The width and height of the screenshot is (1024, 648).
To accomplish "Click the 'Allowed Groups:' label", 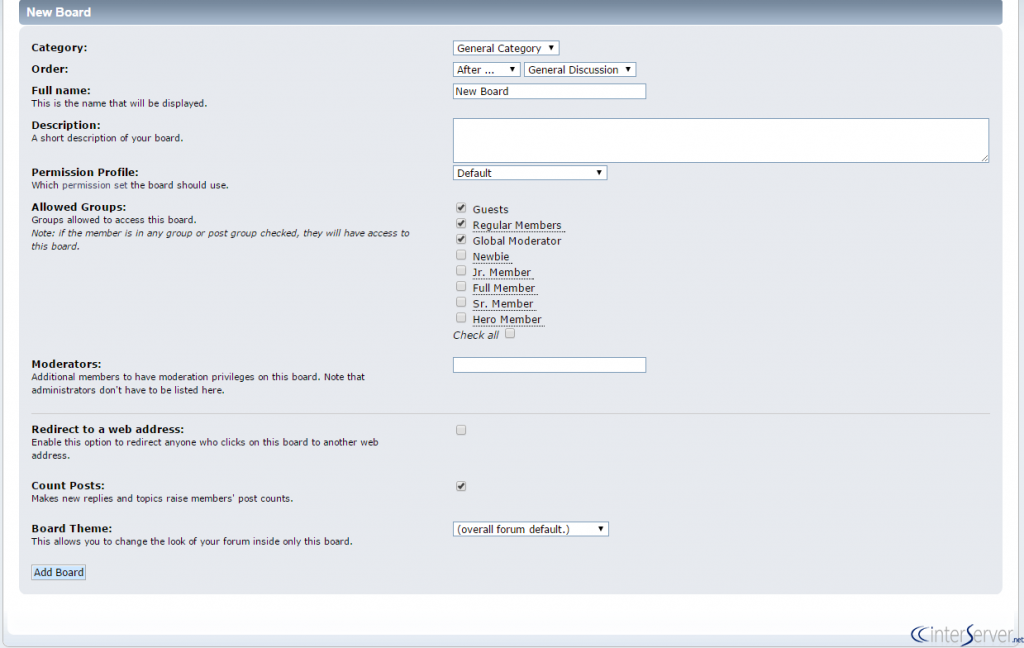I will [x=78, y=207].
